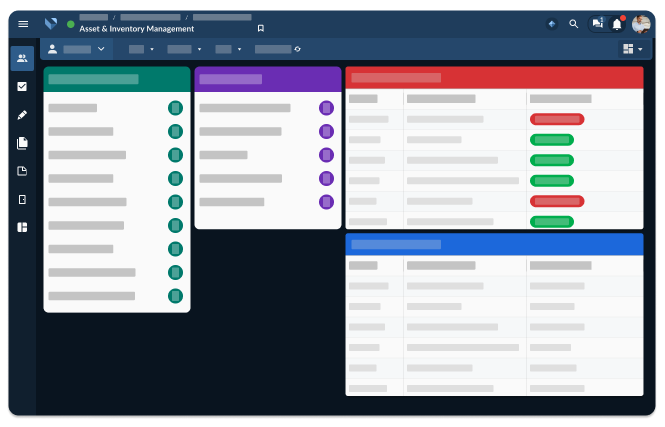Click the refresh icon in the filter bar
This screenshot has height=427, width=665.
pyautogui.click(x=297, y=49)
